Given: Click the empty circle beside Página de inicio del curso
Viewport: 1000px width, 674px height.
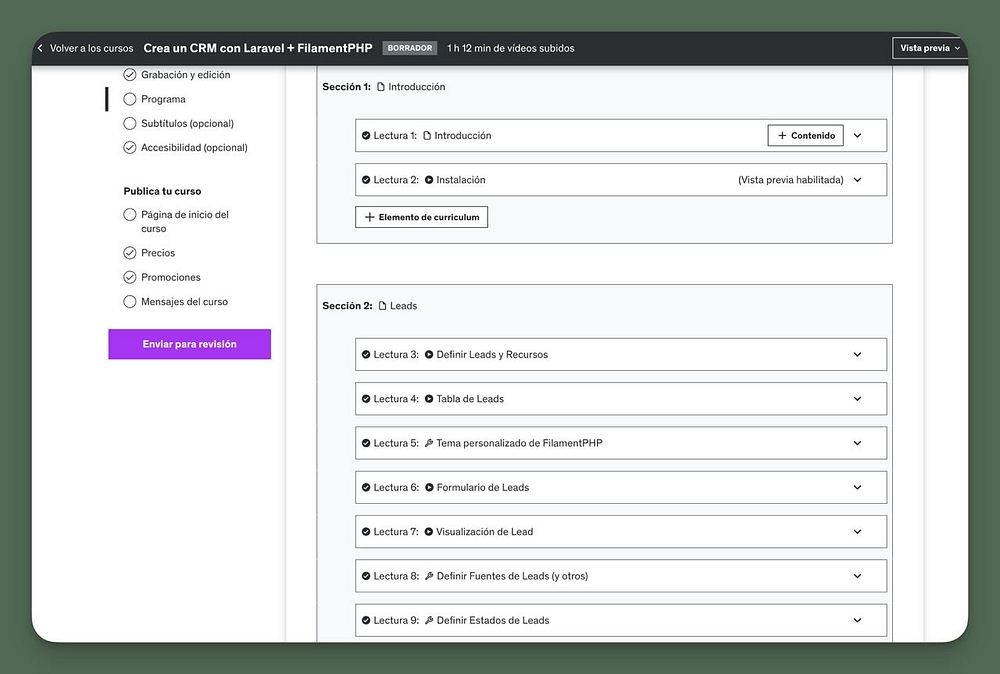Looking at the screenshot, I should [129, 214].
